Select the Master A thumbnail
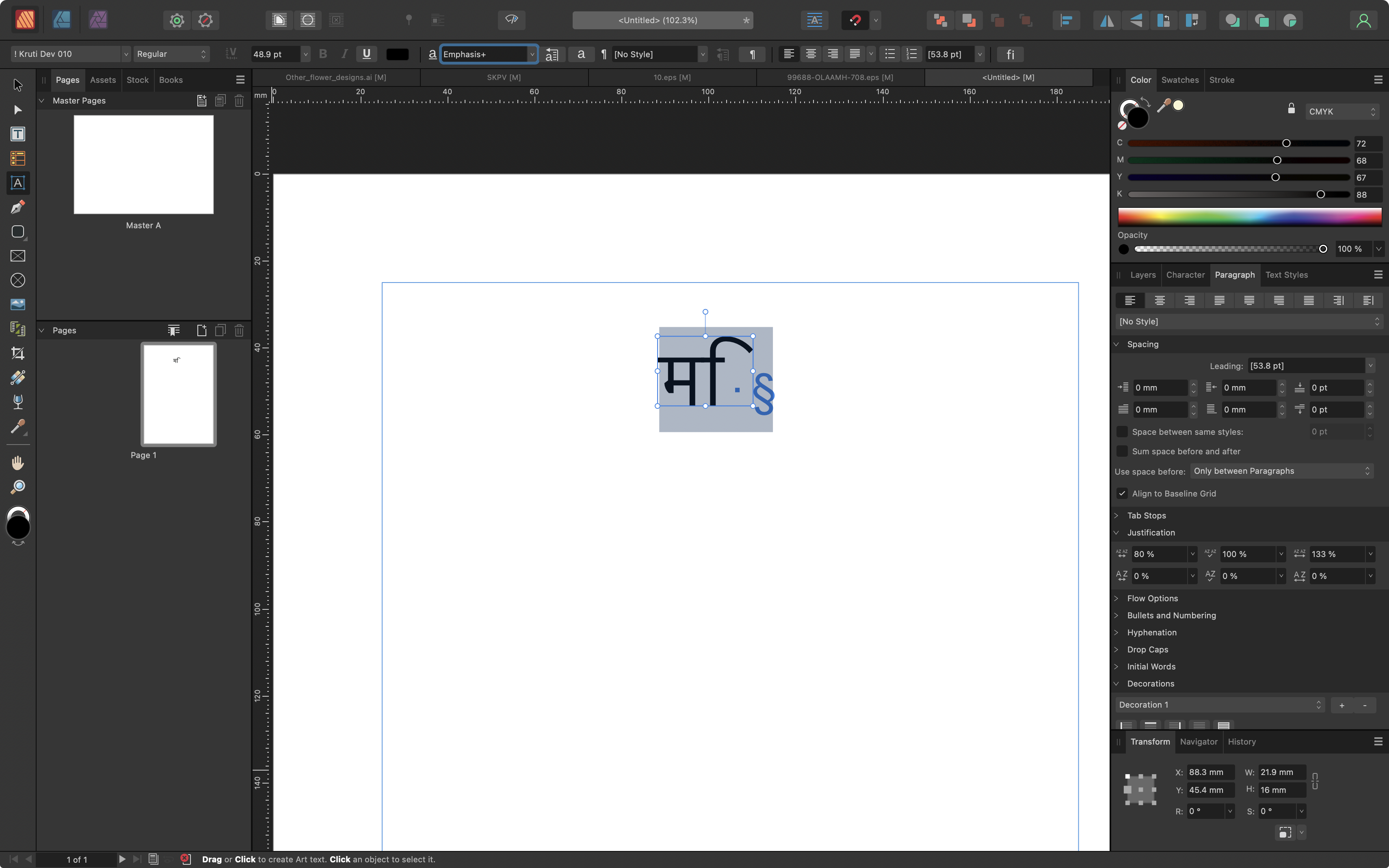1389x868 pixels. 143,165
